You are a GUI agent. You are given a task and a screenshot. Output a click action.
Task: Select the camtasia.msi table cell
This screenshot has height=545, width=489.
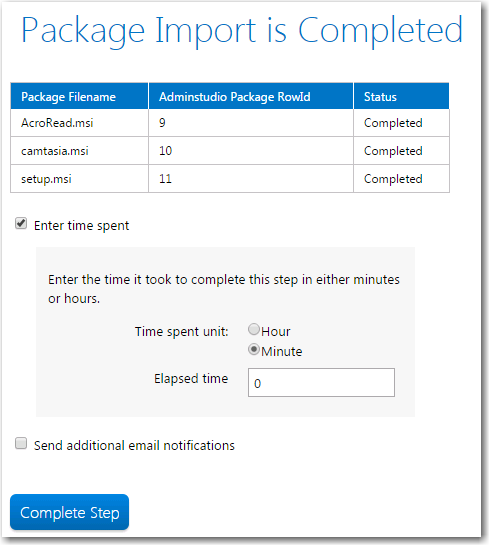click(x=80, y=151)
